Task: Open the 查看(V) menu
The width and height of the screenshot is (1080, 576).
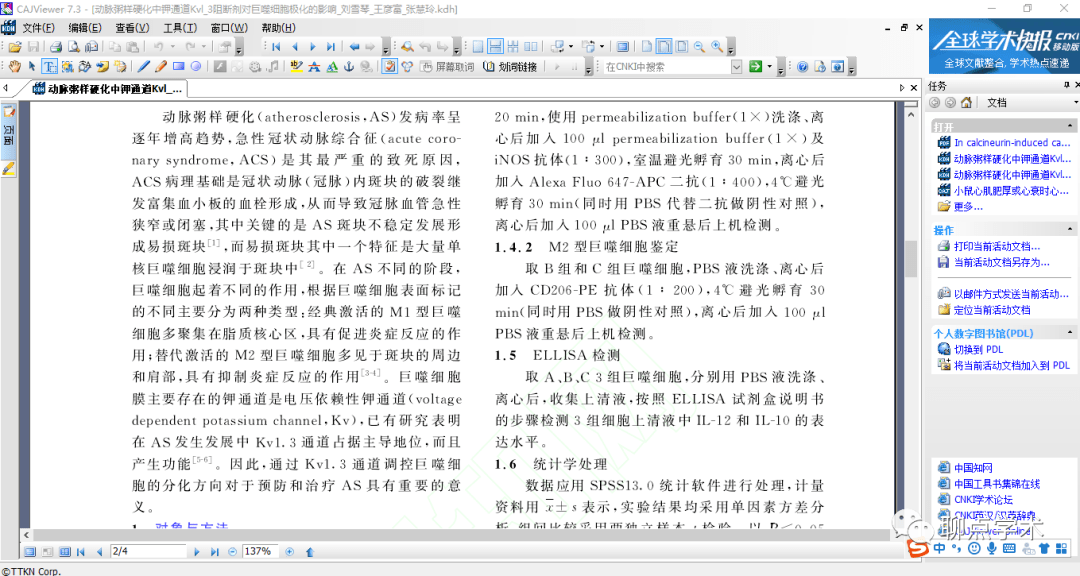Action: click(132, 28)
